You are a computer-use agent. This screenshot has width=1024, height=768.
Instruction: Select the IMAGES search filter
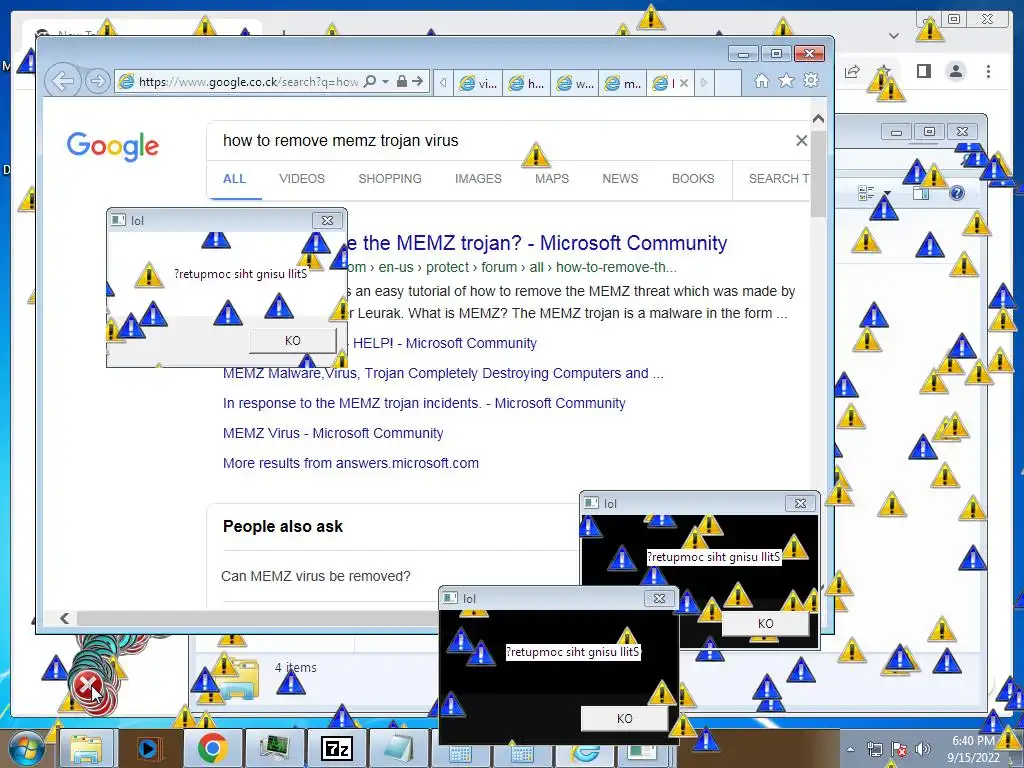pos(478,179)
